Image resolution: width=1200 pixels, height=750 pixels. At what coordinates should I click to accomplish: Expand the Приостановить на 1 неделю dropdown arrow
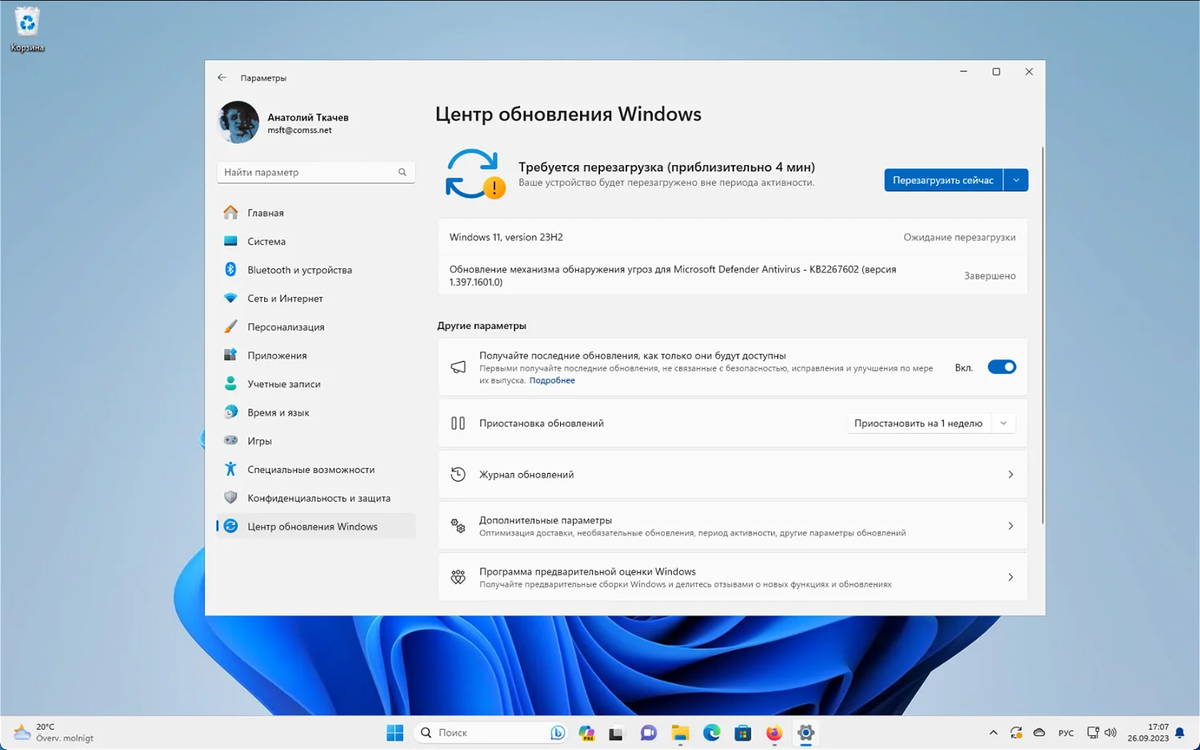coord(1004,423)
